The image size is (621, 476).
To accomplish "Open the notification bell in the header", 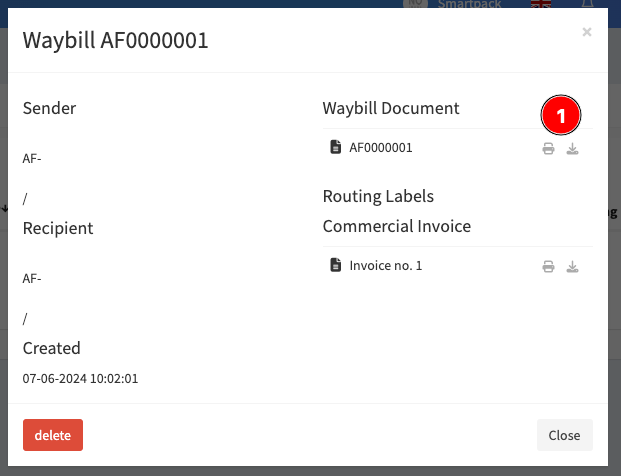I will 587,4.
